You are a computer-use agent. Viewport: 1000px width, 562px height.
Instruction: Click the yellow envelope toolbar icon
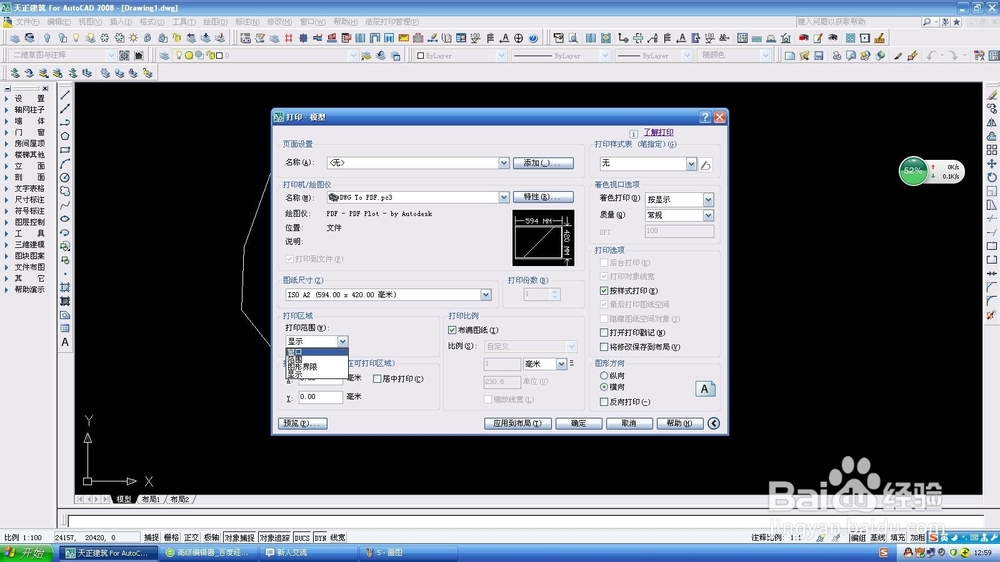click(404, 38)
